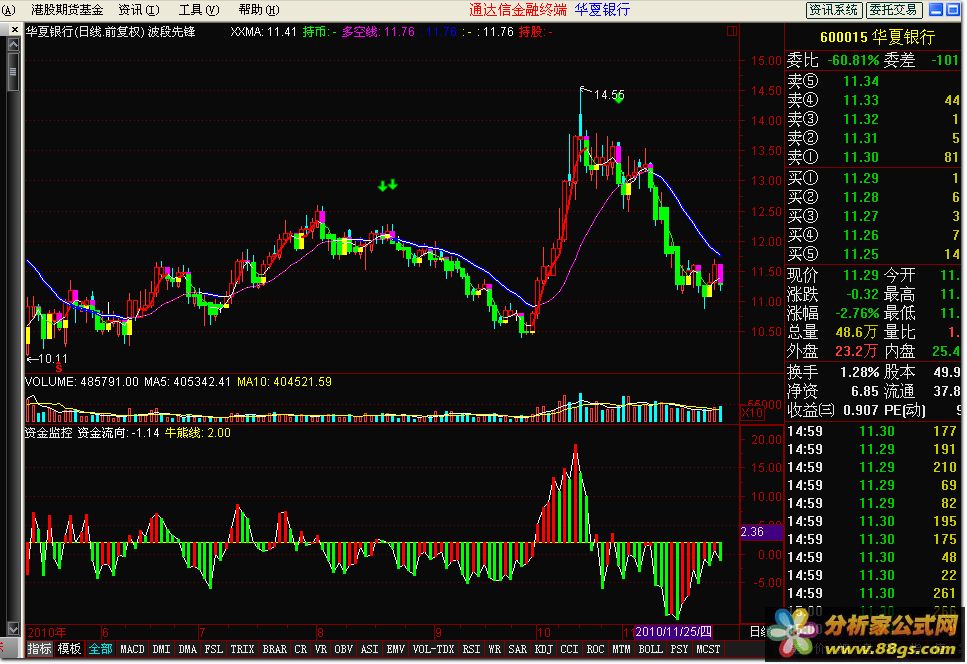Click the 外盘 23.2万 value
967x664 pixels.
[856, 351]
